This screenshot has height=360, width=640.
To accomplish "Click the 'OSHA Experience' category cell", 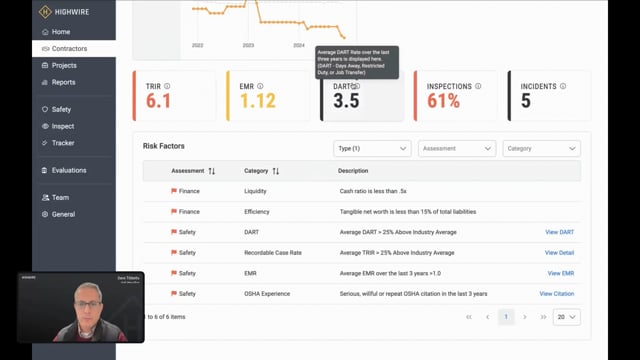I will [267, 293].
